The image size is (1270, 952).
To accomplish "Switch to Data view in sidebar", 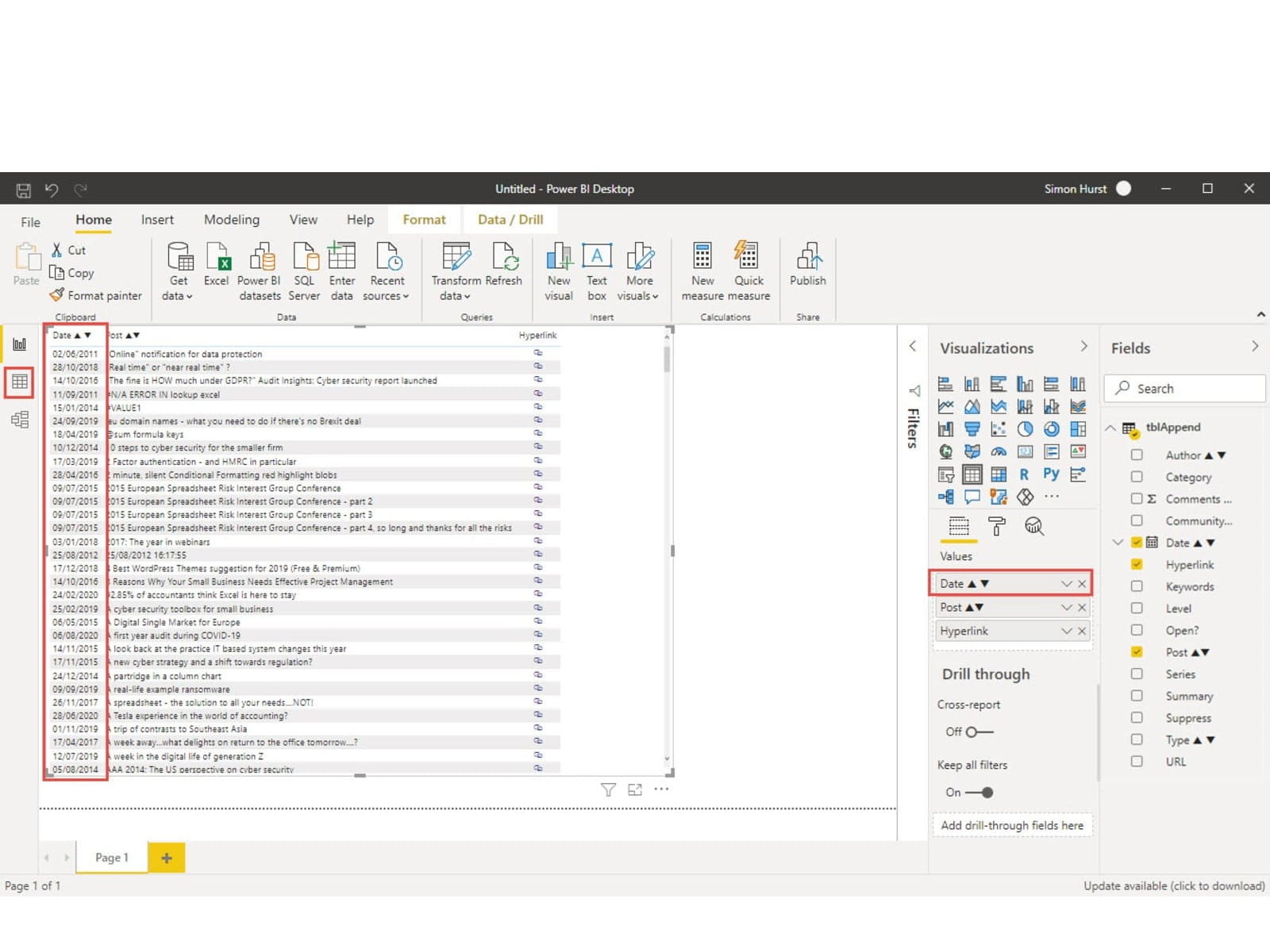I will tap(20, 382).
